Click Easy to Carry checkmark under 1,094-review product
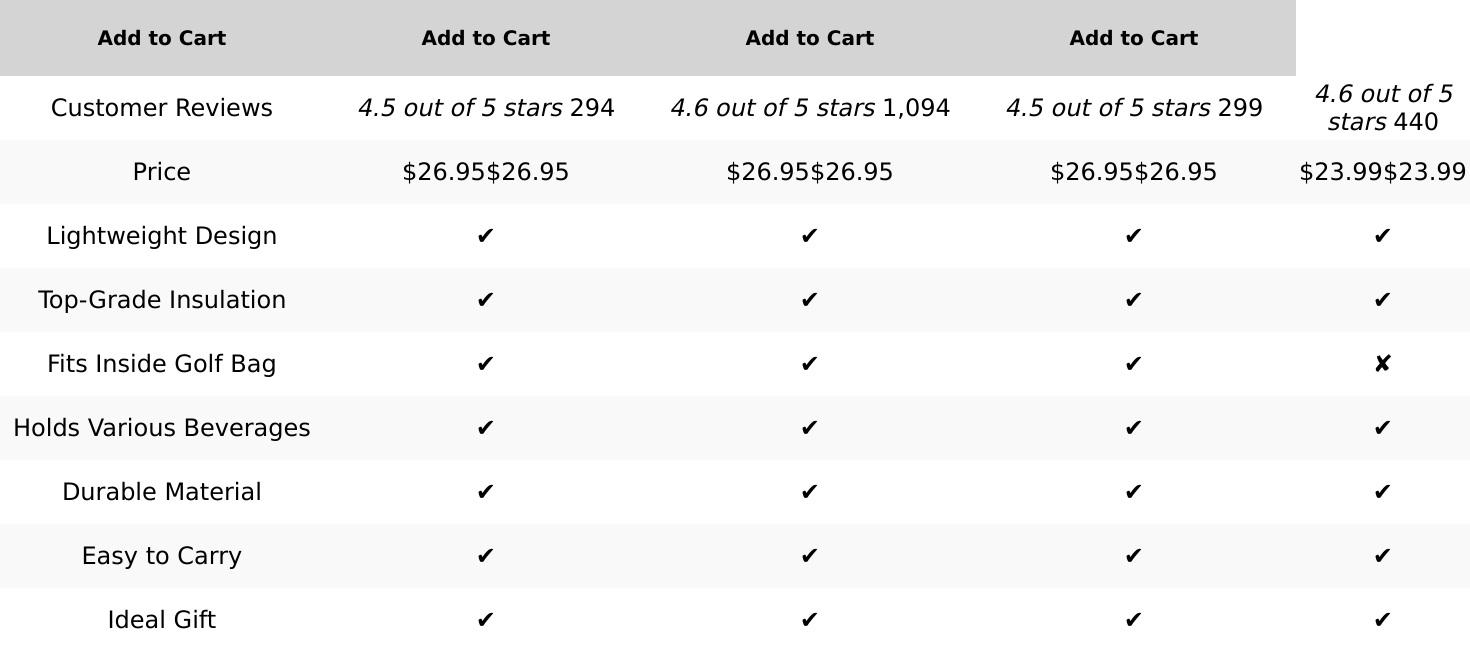Image resolution: width=1470 pixels, height=652 pixels. [810, 556]
